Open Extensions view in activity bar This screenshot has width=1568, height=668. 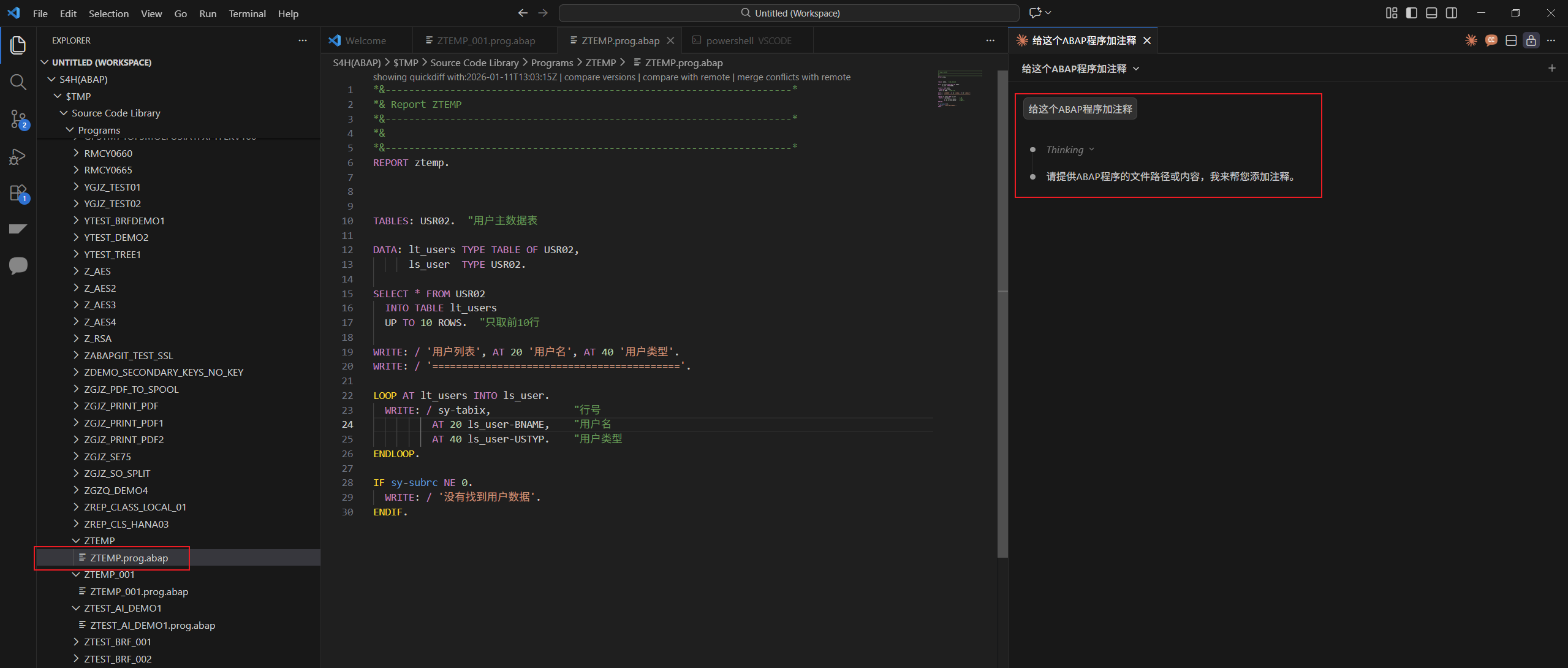(x=18, y=193)
